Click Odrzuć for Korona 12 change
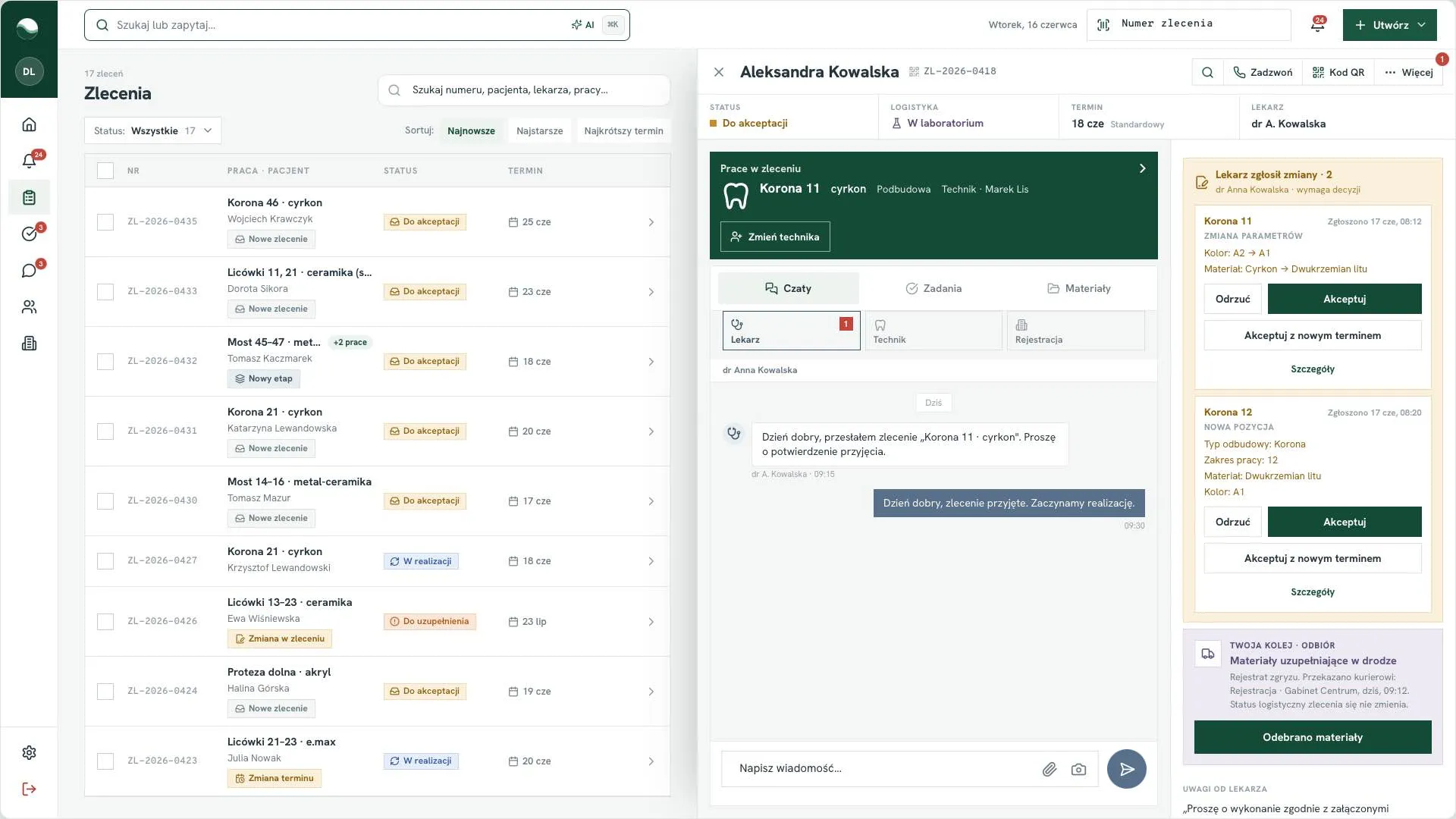Image resolution: width=1456 pixels, height=819 pixels. tap(1232, 522)
